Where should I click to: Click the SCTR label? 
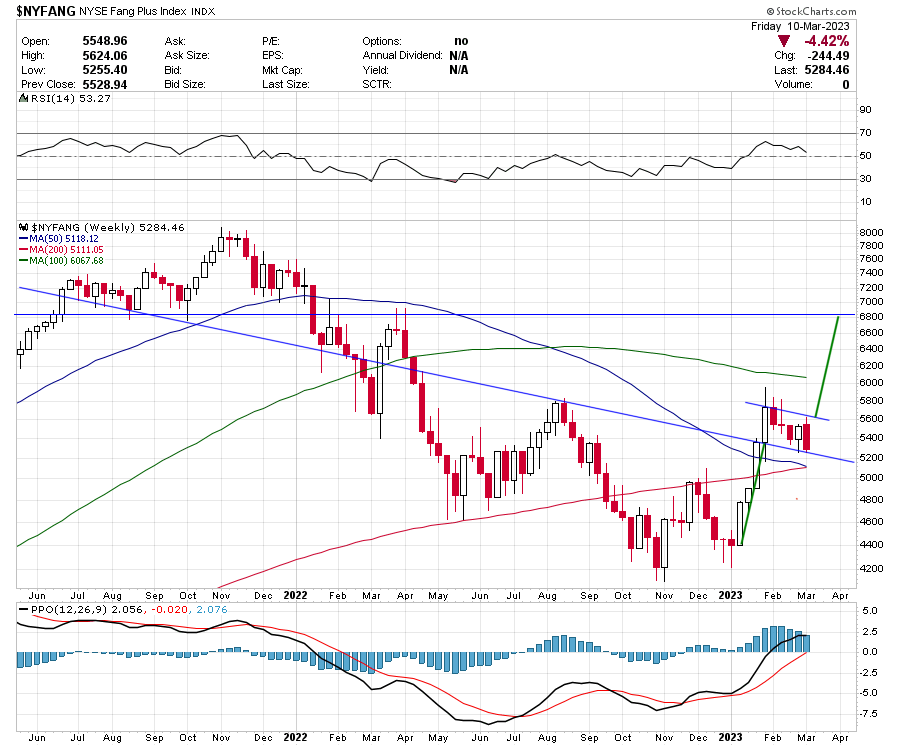coord(377,84)
